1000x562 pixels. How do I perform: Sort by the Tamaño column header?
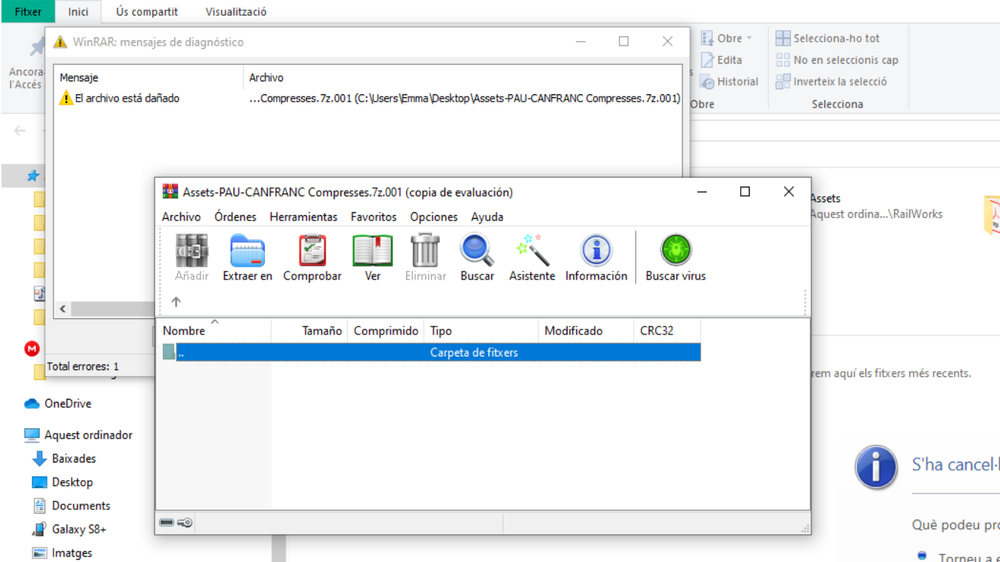pyautogui.click(x=310, y=330)
